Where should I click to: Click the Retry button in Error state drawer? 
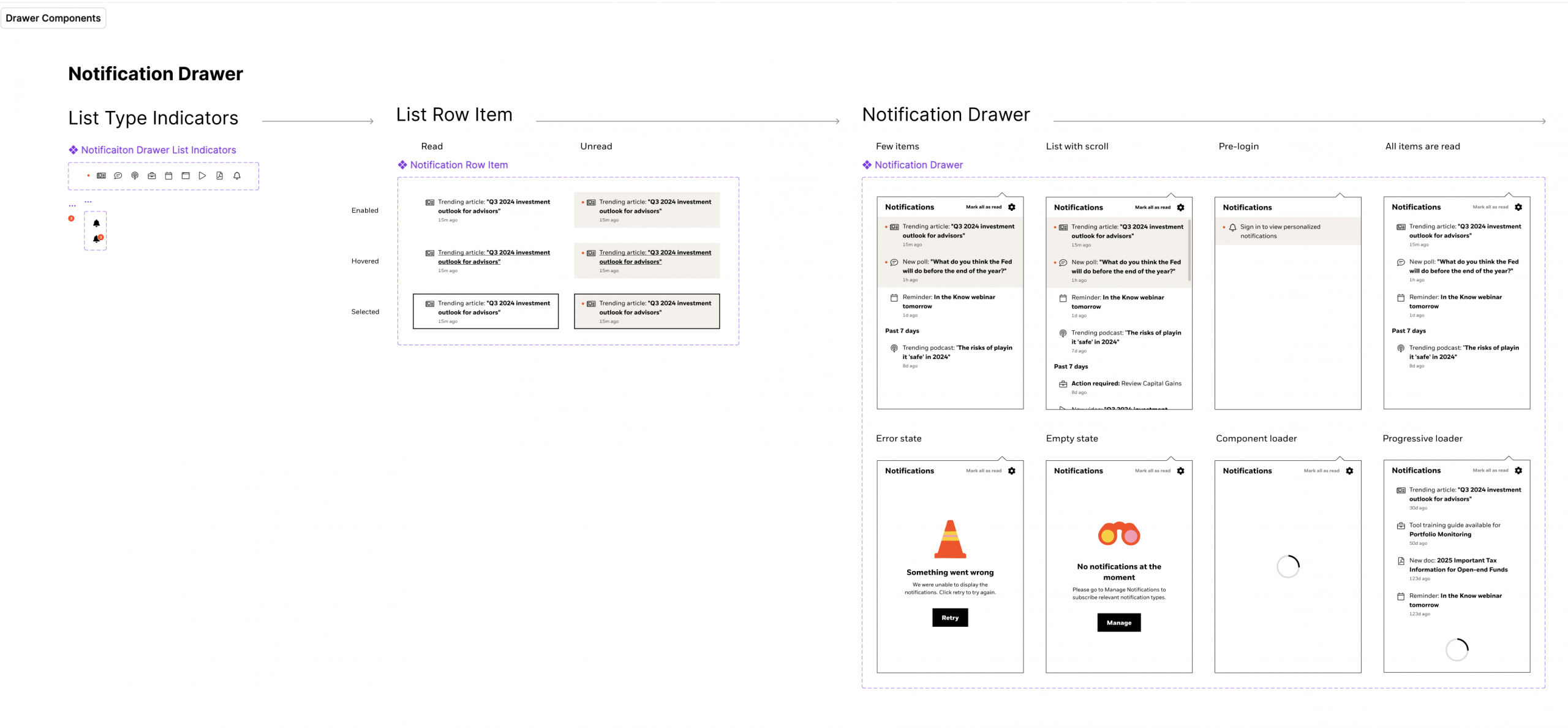[x=950, y=618]
